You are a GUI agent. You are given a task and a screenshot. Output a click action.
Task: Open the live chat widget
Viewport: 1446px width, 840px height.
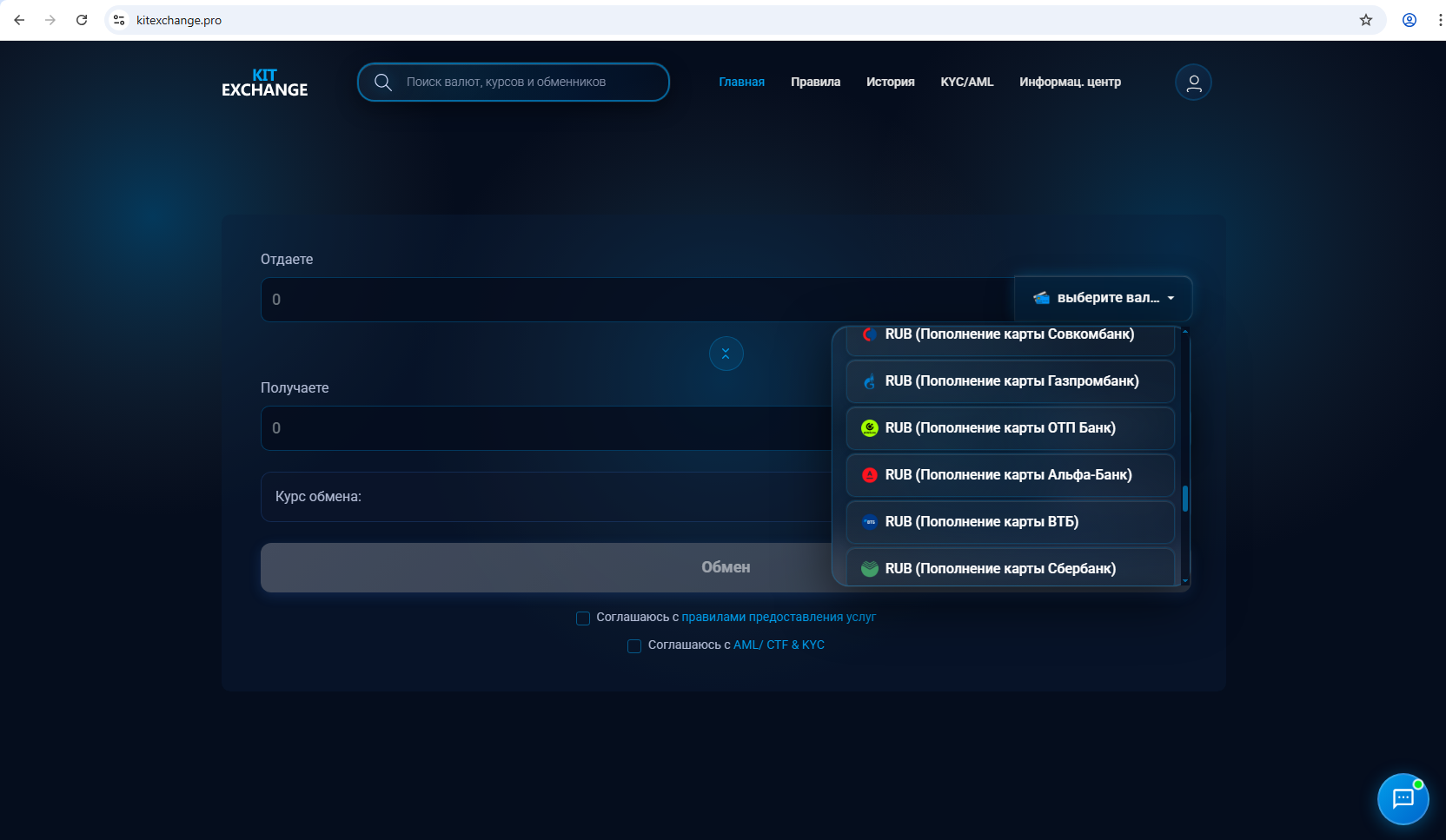pos(1403,798)
